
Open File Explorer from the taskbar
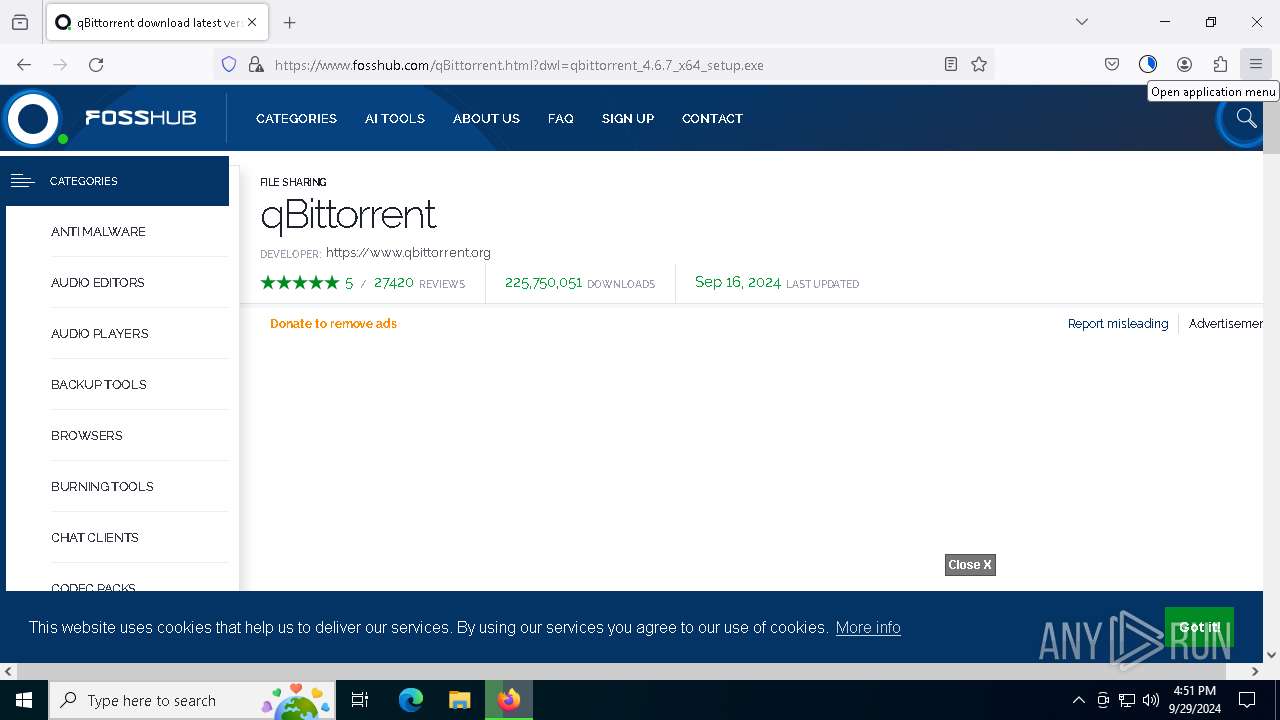[x=459, y=700]
